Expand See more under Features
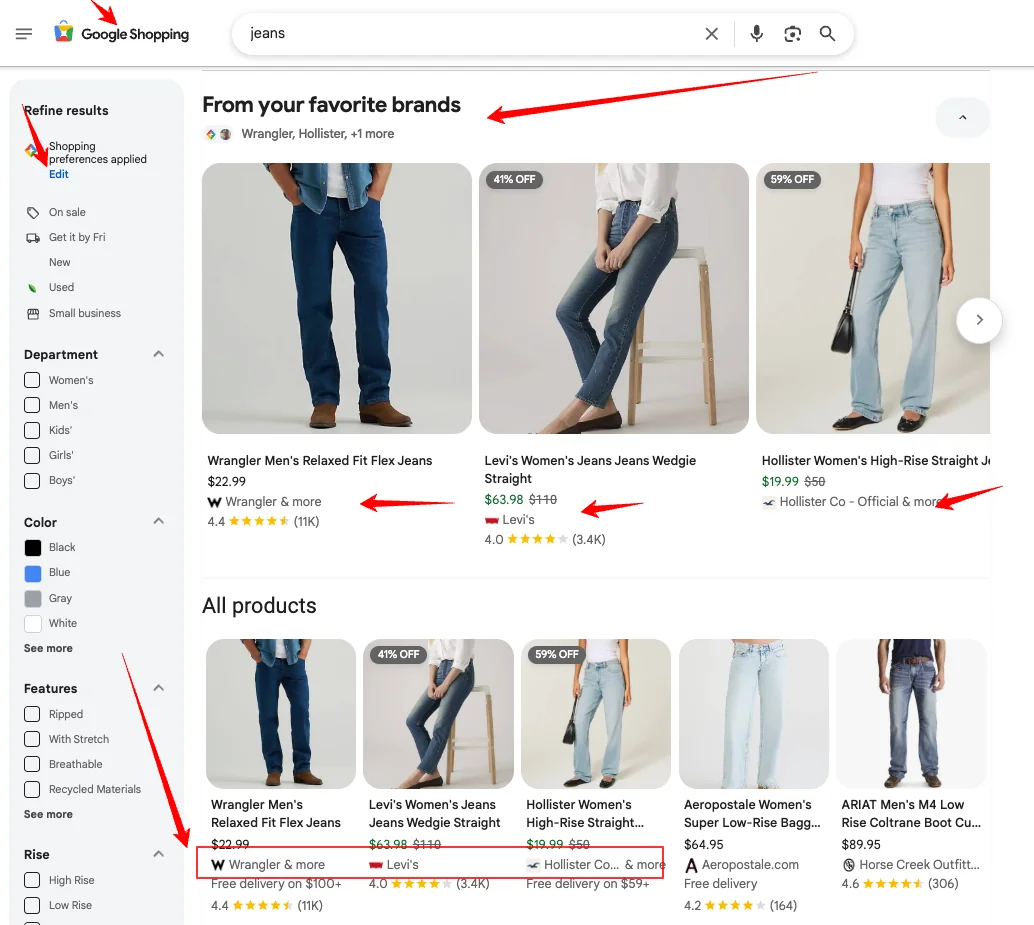The height and width of the screenshot is (925, 1034). (x=48, y=815)
